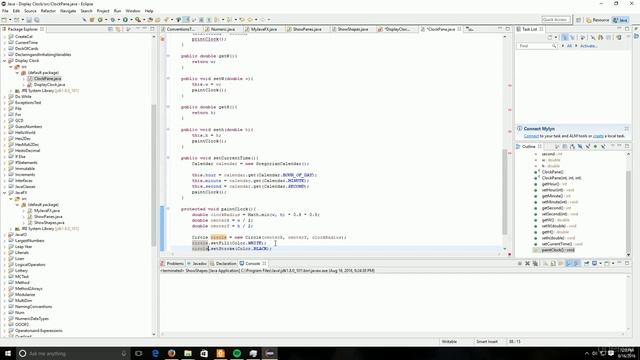
Task: Open the Run button dropdown arrow
Action: coord(131,20)
